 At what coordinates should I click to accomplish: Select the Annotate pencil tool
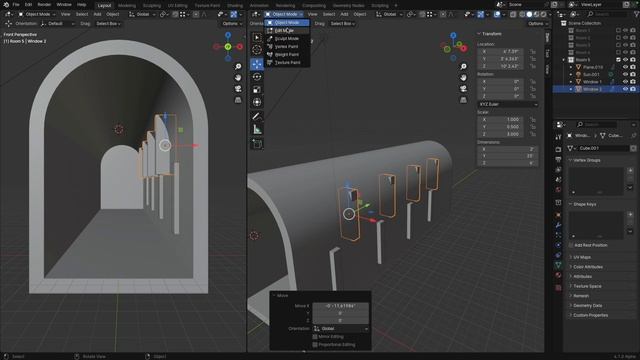257,116
